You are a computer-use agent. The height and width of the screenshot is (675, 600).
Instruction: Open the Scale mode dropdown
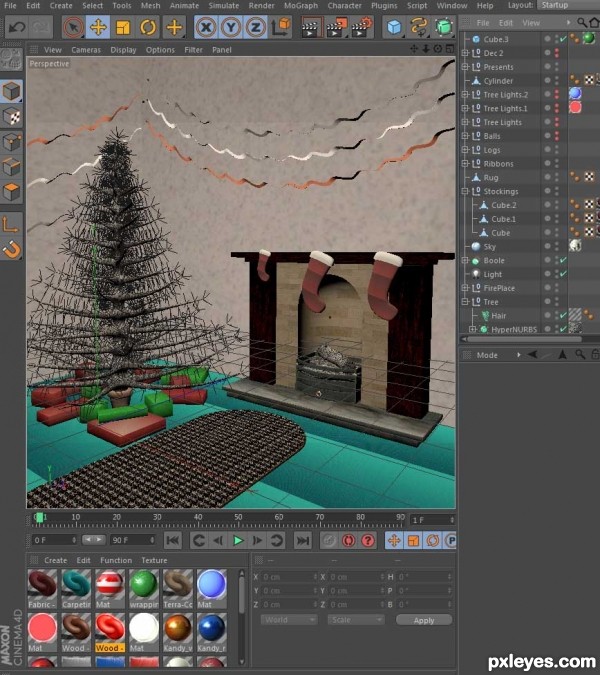[356, 620]
